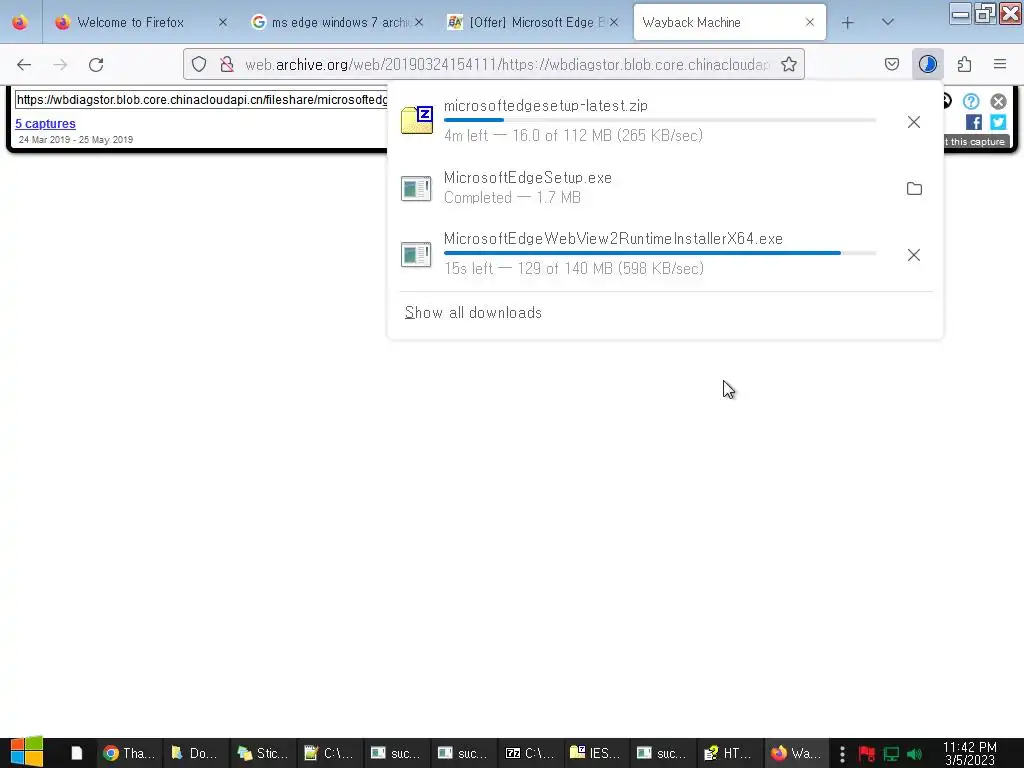View site security lock information
The height and width of the screenshot is (768, 1024).
coord(227,64)
